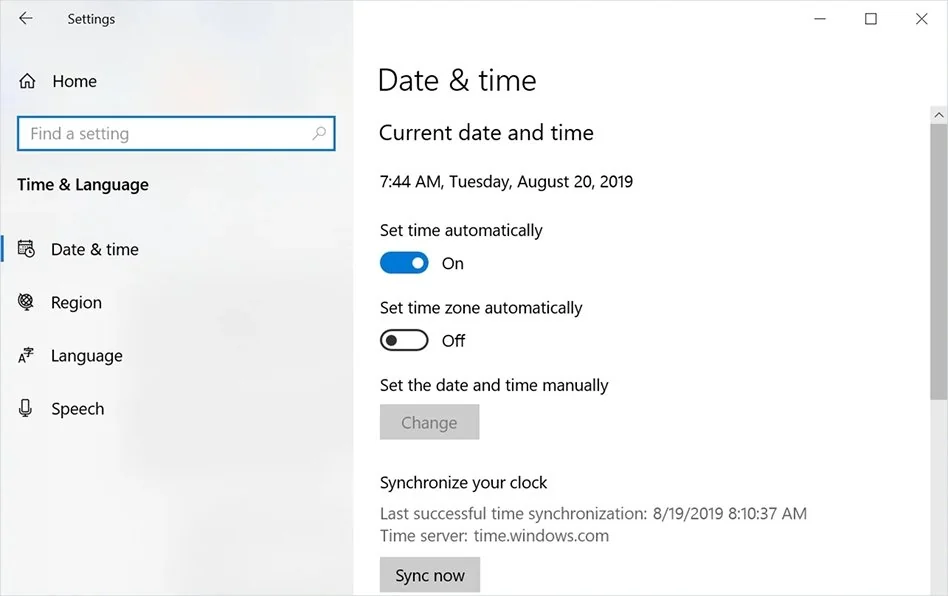
Task: Go to Speech settings
Action: [77, 409]
